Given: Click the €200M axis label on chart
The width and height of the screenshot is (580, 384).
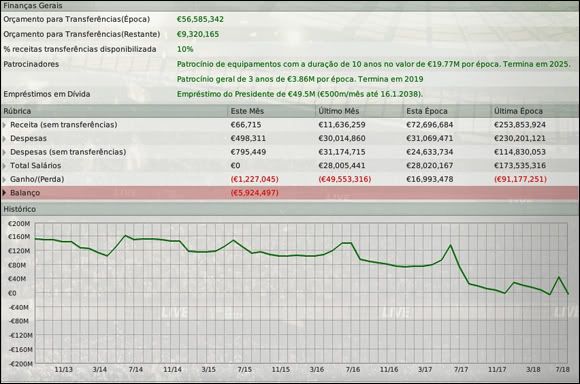Looking at the screenshot, I should click(19, 224).
